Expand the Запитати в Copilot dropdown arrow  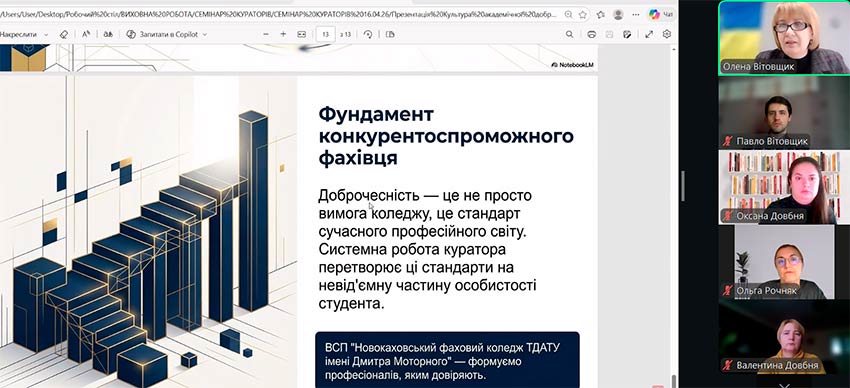(x=204, y=34)
